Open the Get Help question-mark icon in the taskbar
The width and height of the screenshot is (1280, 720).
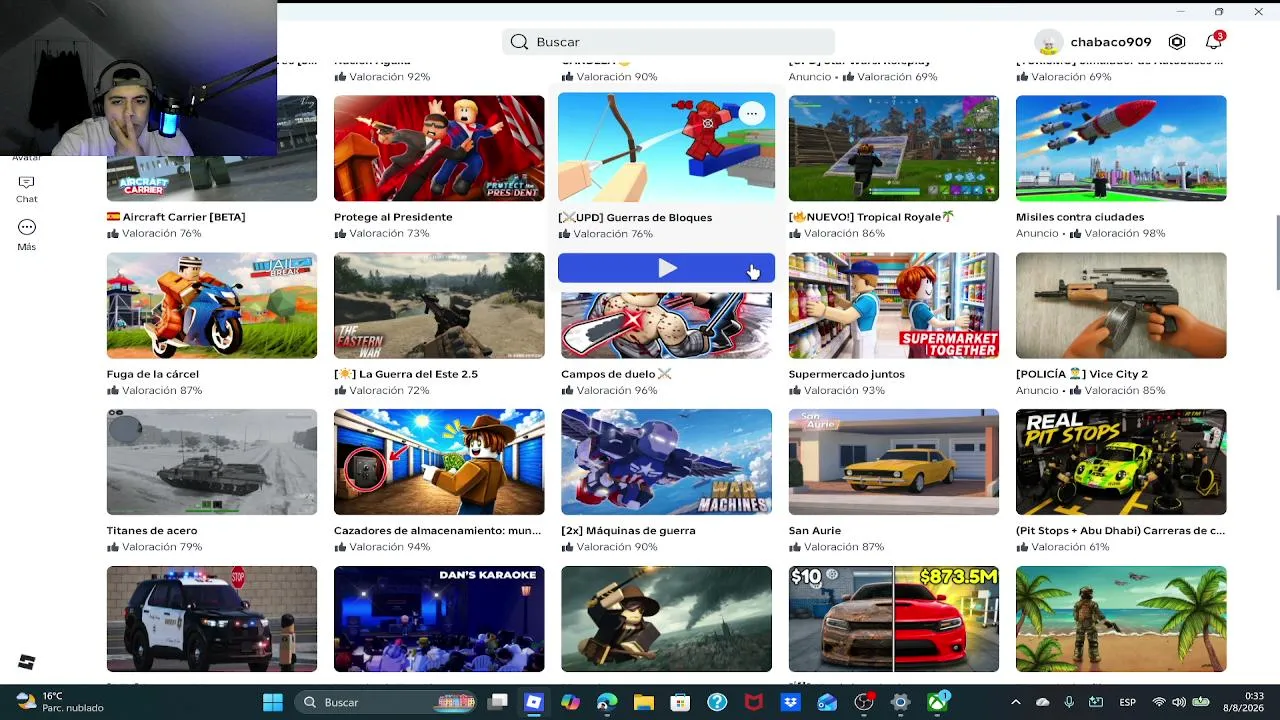(717, 702)
